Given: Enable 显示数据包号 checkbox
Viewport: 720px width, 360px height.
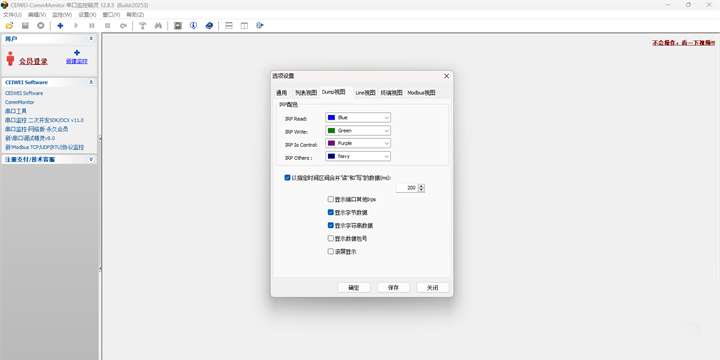Looking at the screenshot, I should (331, 239).
